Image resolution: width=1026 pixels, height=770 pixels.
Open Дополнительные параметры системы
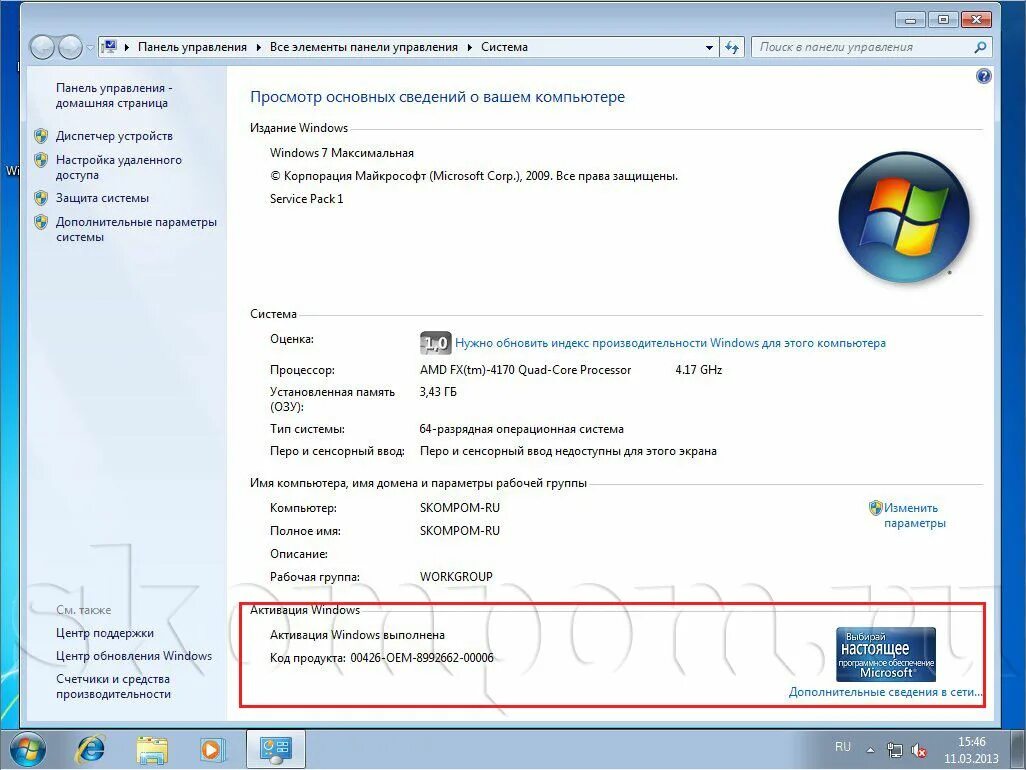(x=136, y=230)
